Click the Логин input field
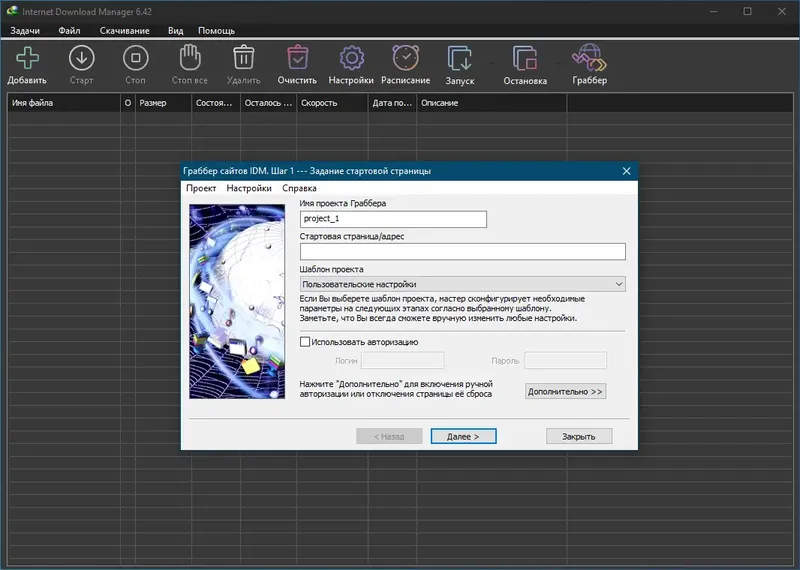This screenshot has height=570, width=800. tap(403, 360)
